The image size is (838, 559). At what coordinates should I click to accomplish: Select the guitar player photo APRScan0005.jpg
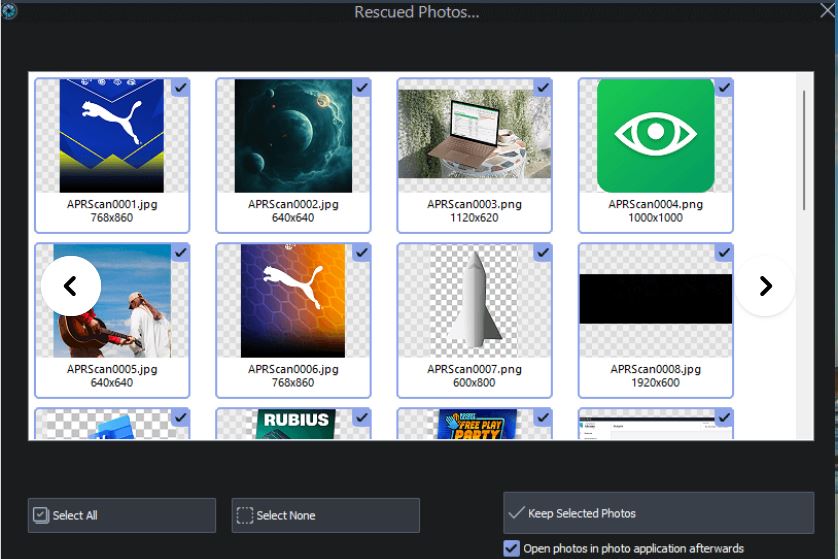[x=112, y=301]
